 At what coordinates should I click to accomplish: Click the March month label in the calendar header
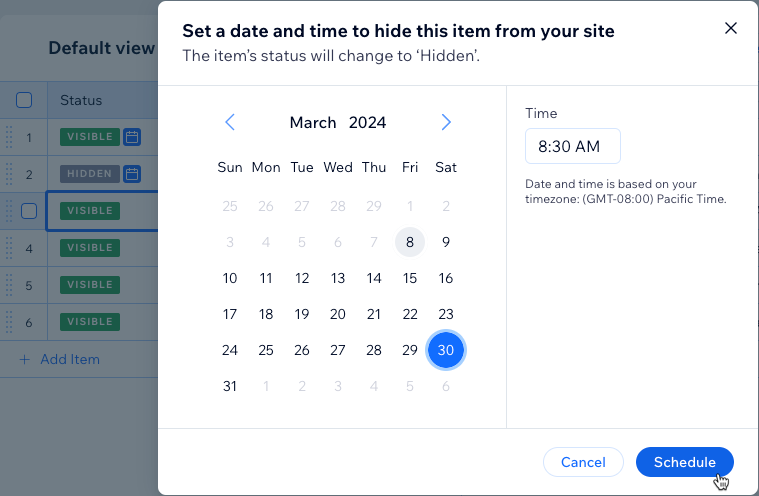(x=313, y=122)
